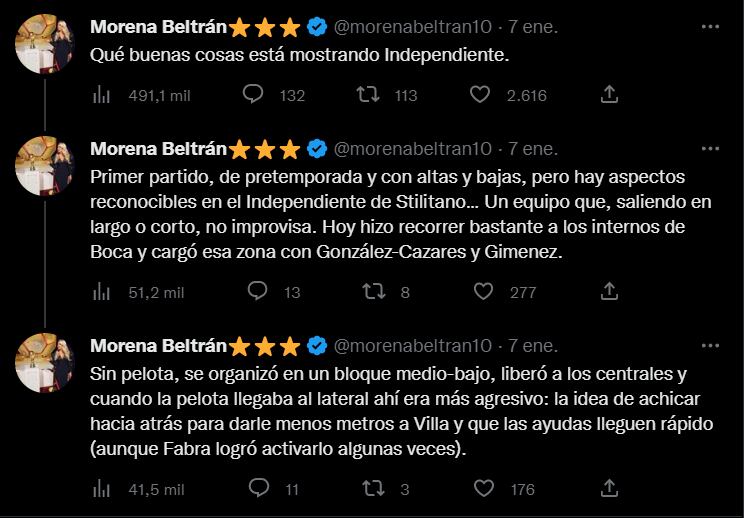Reply to the first tweet about Independiente
This screenshot has height=518, width=744.
tap(254, 95)
